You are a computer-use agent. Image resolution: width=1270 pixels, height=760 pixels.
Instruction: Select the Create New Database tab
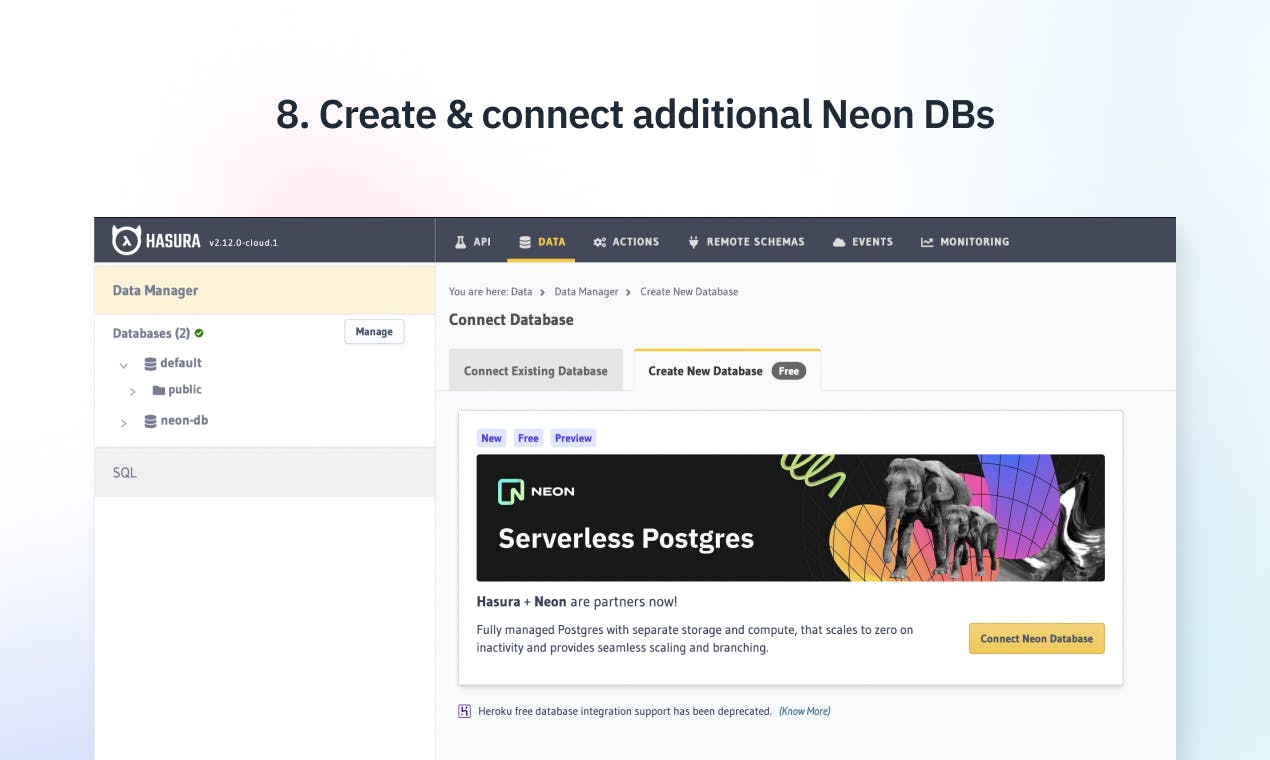(x=727, y=370)
